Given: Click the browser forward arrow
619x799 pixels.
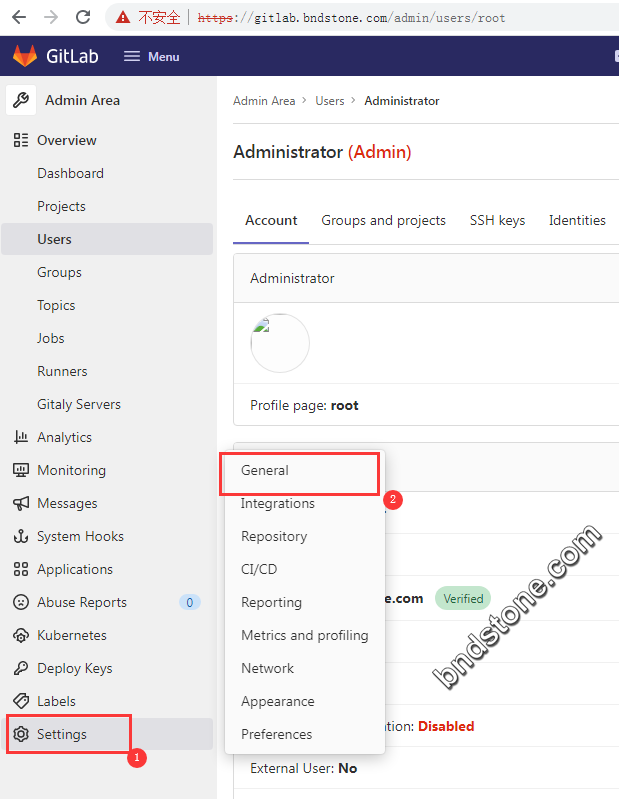Looking at the screenshot, I should pyautogui.click(x=51, y=17).
